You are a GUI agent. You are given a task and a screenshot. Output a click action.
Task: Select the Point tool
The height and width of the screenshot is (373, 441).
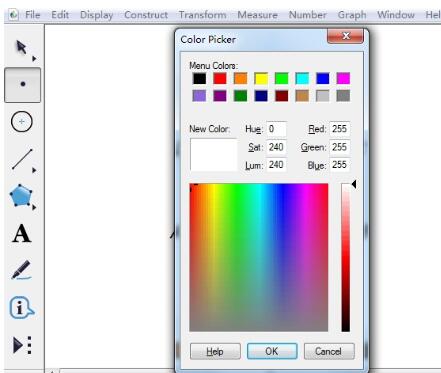[x=22, y=85]
